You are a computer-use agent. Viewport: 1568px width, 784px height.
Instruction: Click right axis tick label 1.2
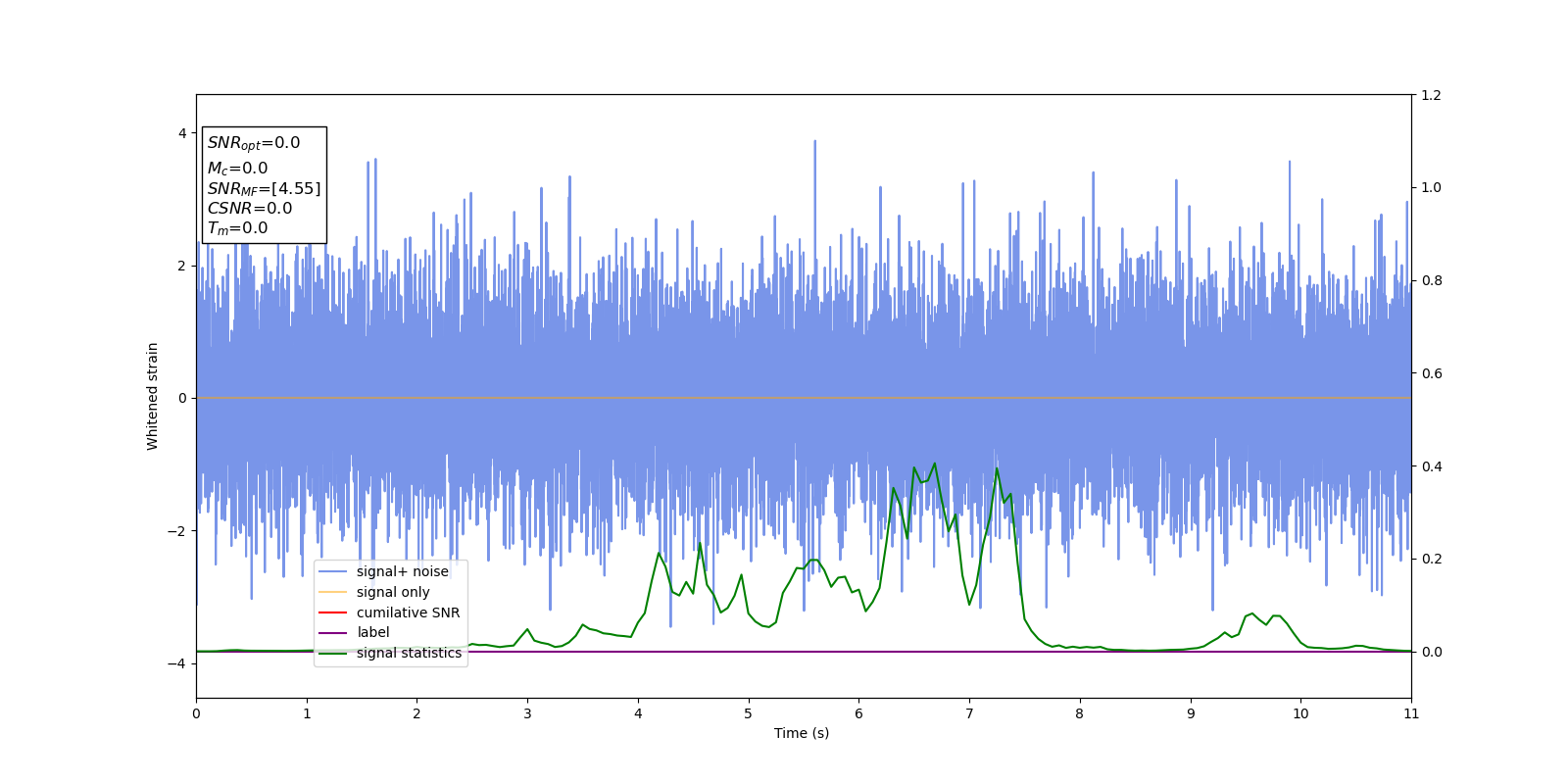click(x=1431, y=95)
